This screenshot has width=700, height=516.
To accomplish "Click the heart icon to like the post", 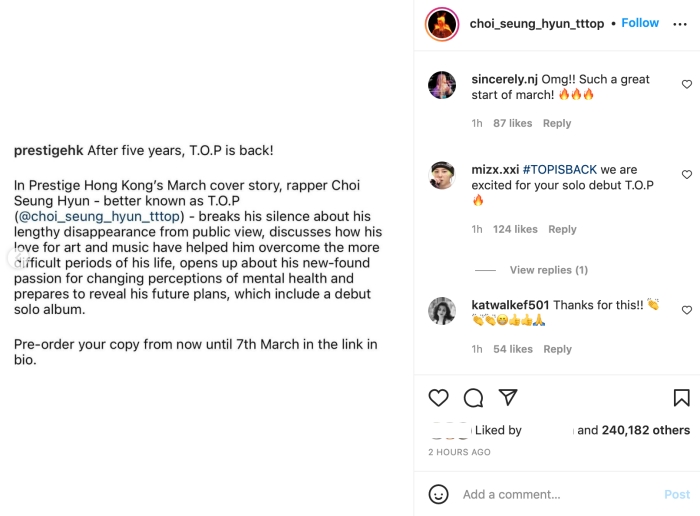I will click(x=438, y=398).
